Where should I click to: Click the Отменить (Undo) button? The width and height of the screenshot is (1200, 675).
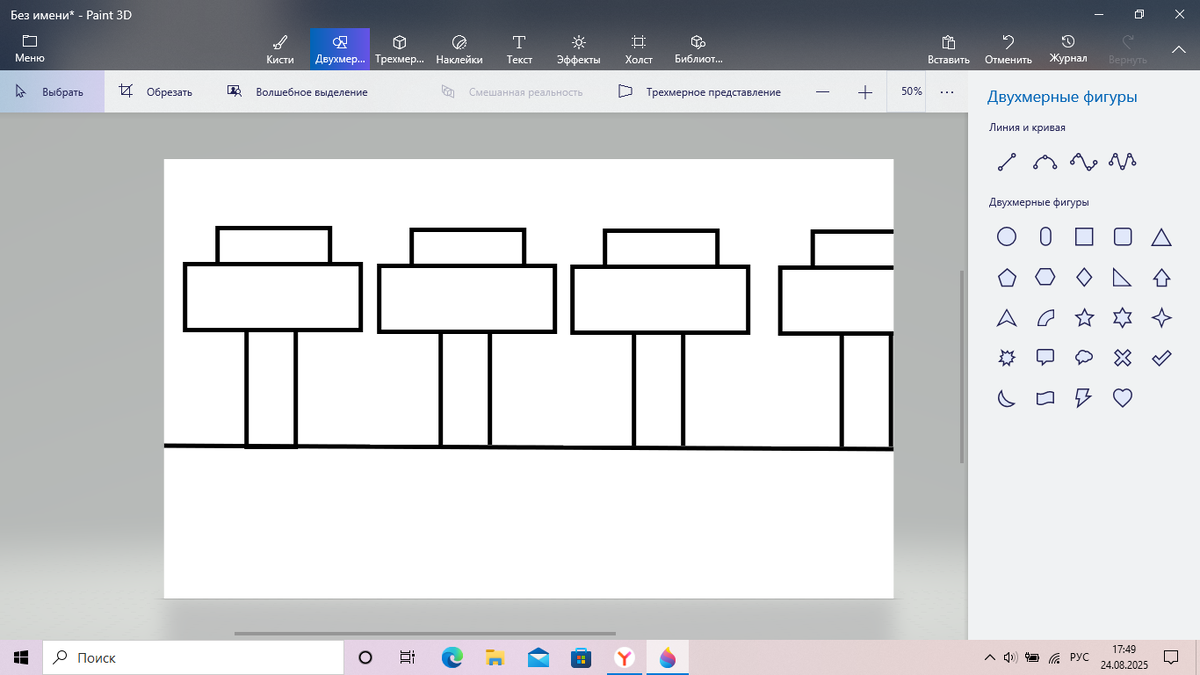coord(1008,49)
